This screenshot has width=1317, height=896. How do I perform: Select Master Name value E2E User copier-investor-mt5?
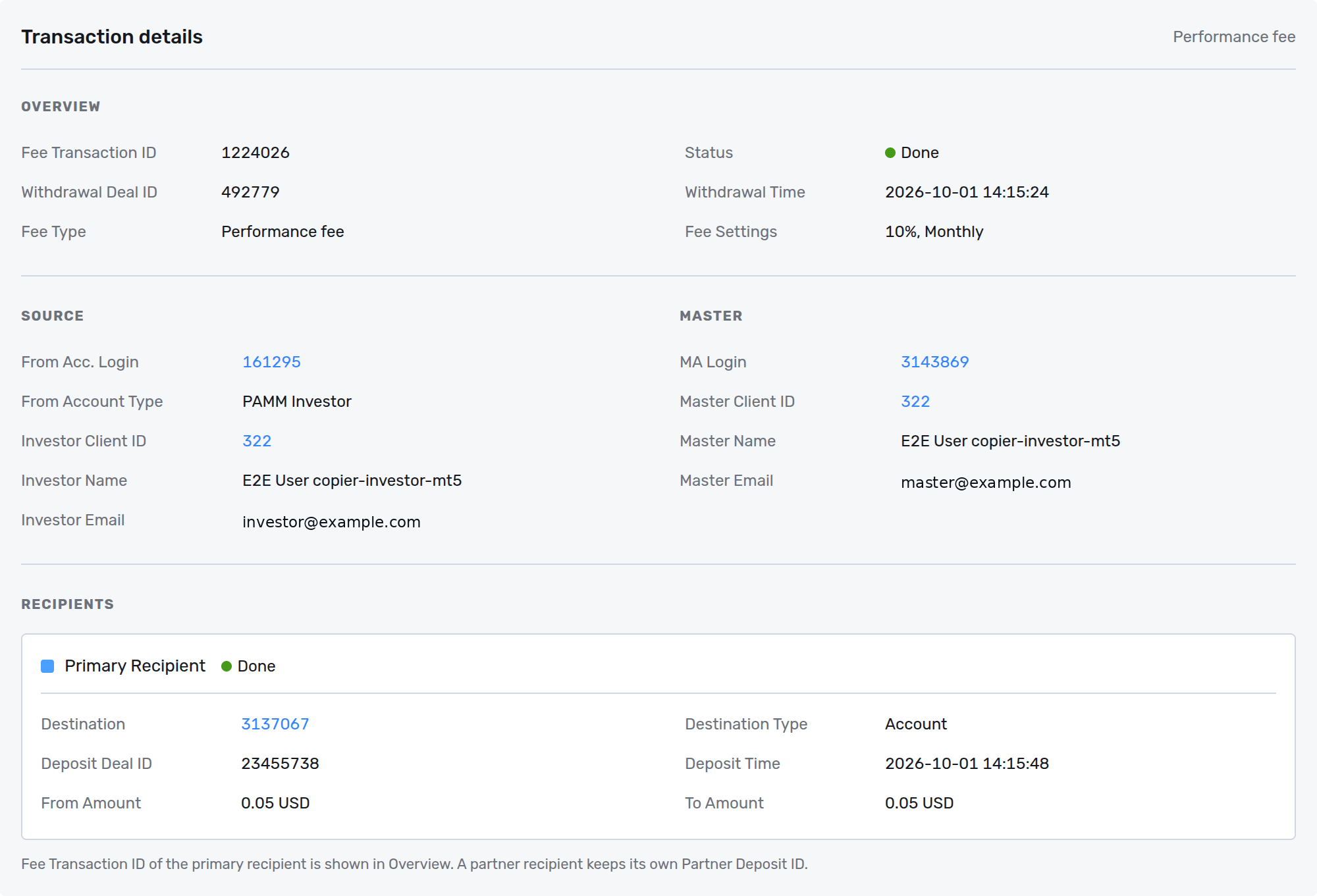pos(1010,441)
